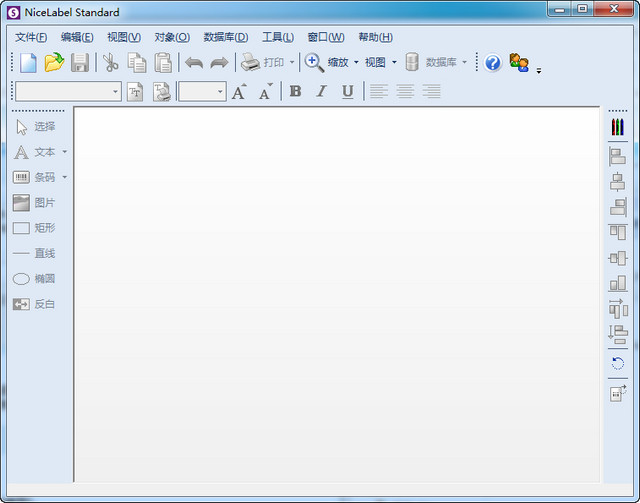Open the 缩放 dropdown arrow
Screen dimensions: 640x503
pyautogui.click(x=356, y=62)
